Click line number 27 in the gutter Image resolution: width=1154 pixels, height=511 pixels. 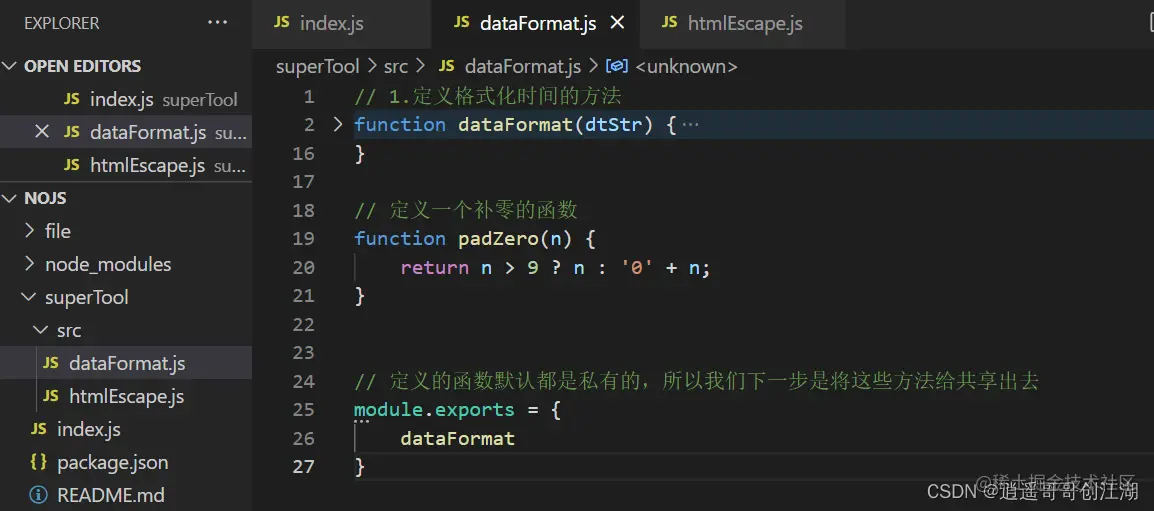click(x=303, y=467)
